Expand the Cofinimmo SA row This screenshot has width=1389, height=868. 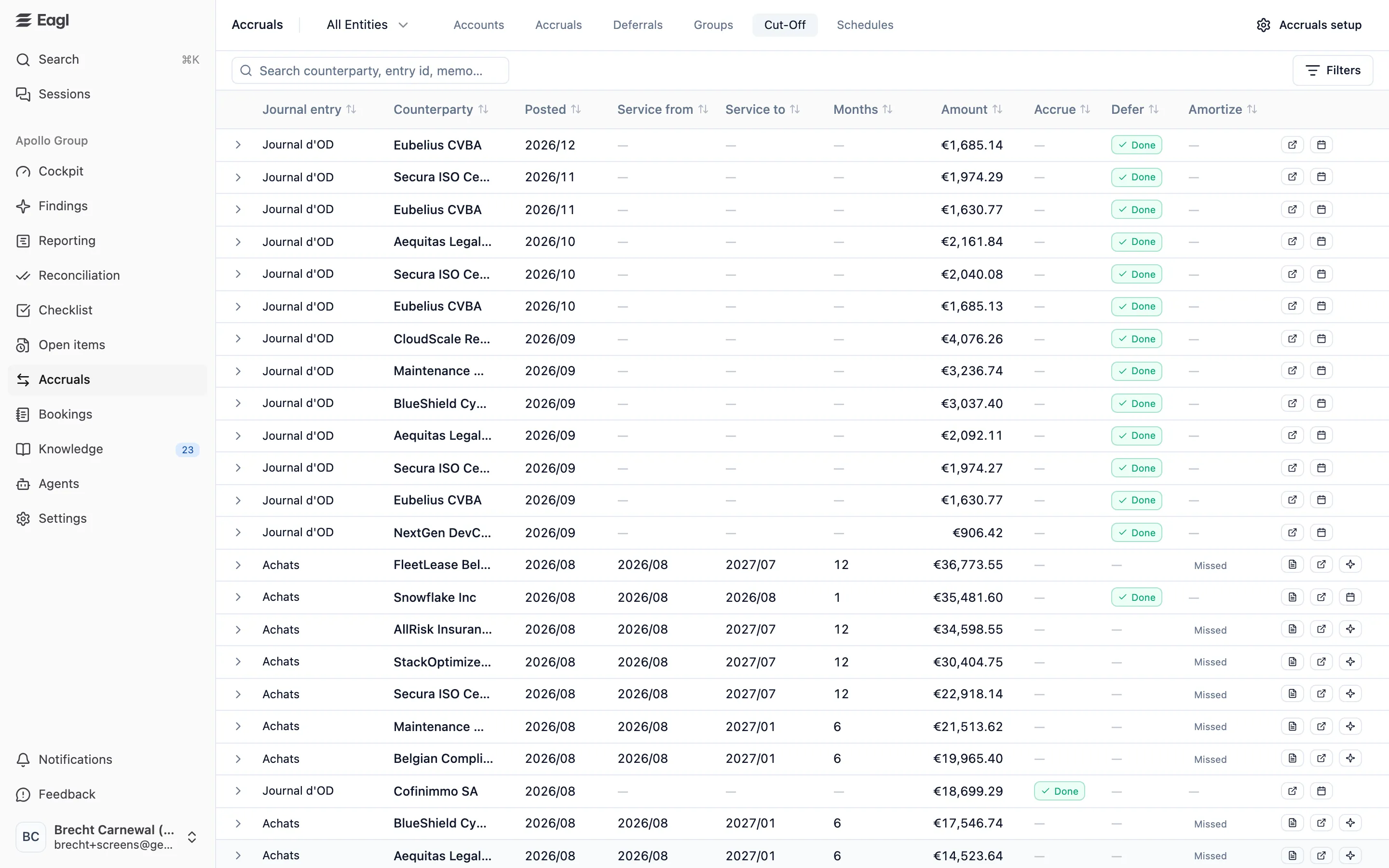[x=238, y=791]
